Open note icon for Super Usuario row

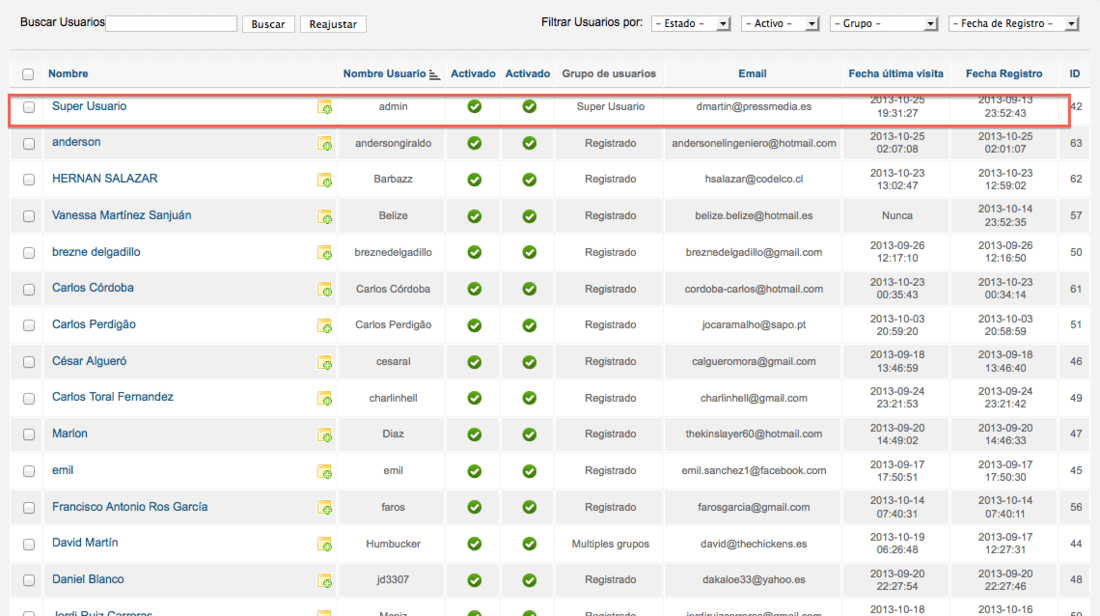[324, 107]
